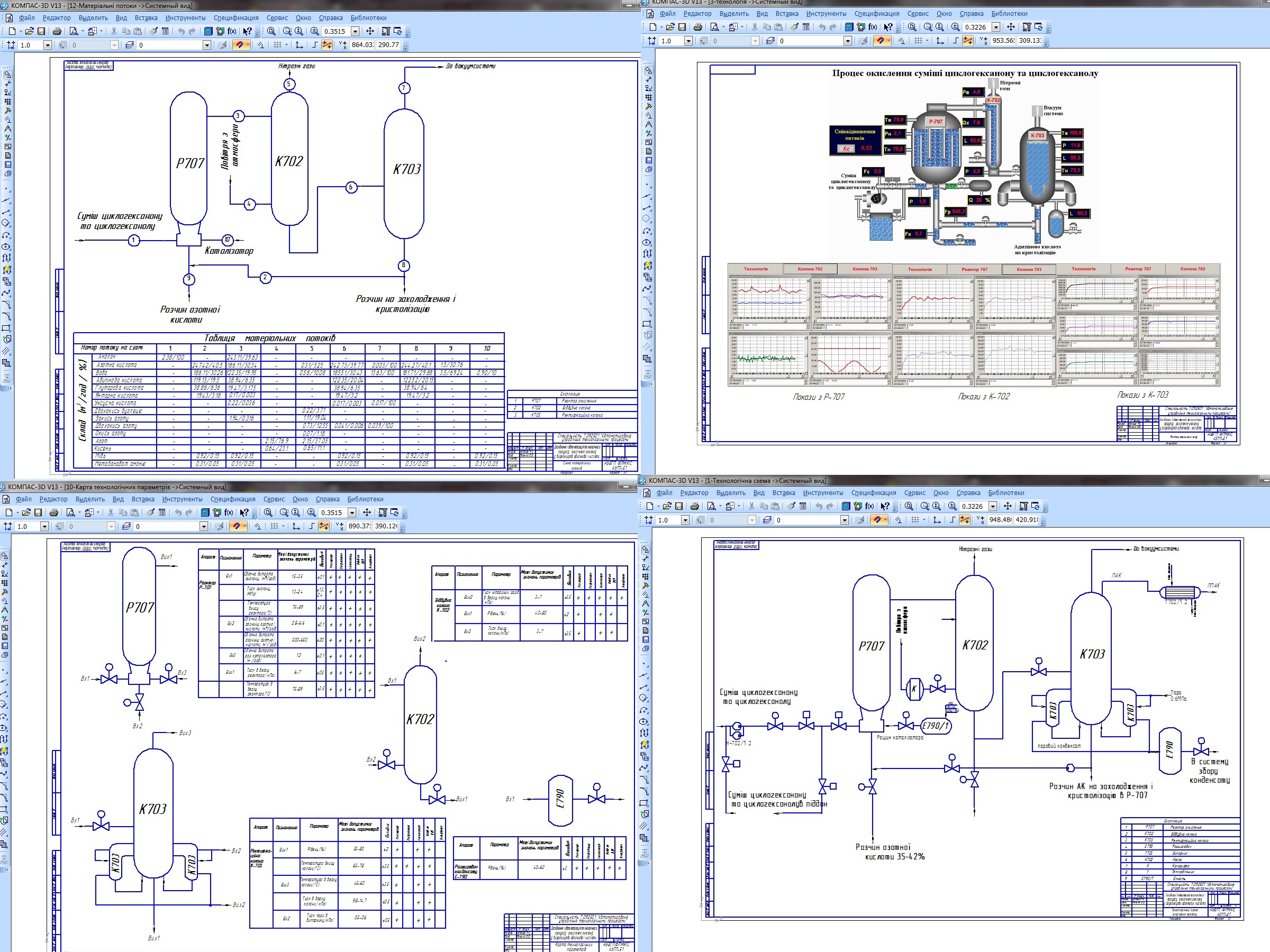Click properties brush icon in 12-Матеріальні потоки window
The height and width of the screenshot is (952, 1270).
pyautogui.click(x=153, y=32)
